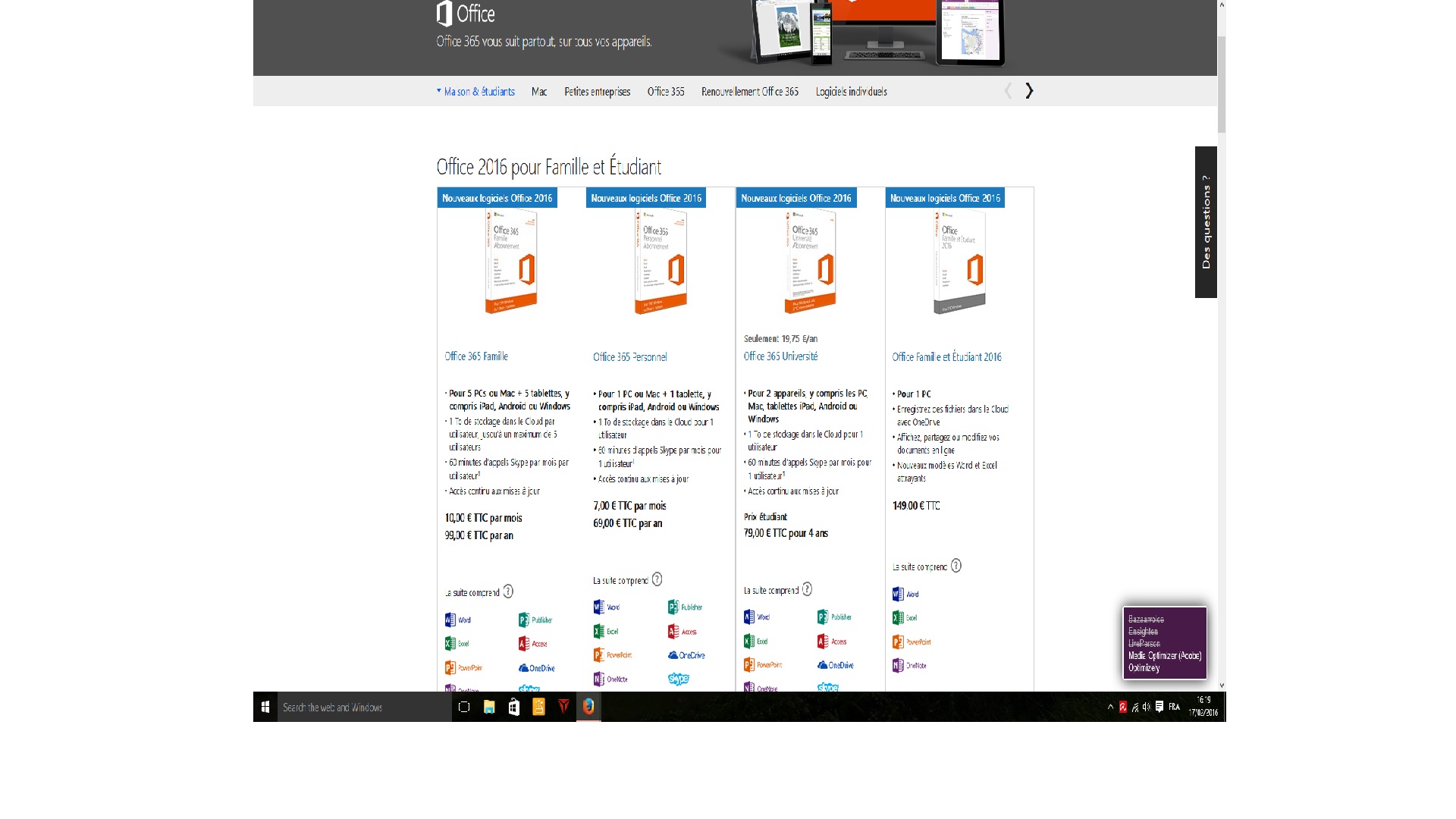Click the PowerPoint icon under Office Famille et Étudiant 2016
This screenshot has width=1456, height=819.
pos(899,642)
